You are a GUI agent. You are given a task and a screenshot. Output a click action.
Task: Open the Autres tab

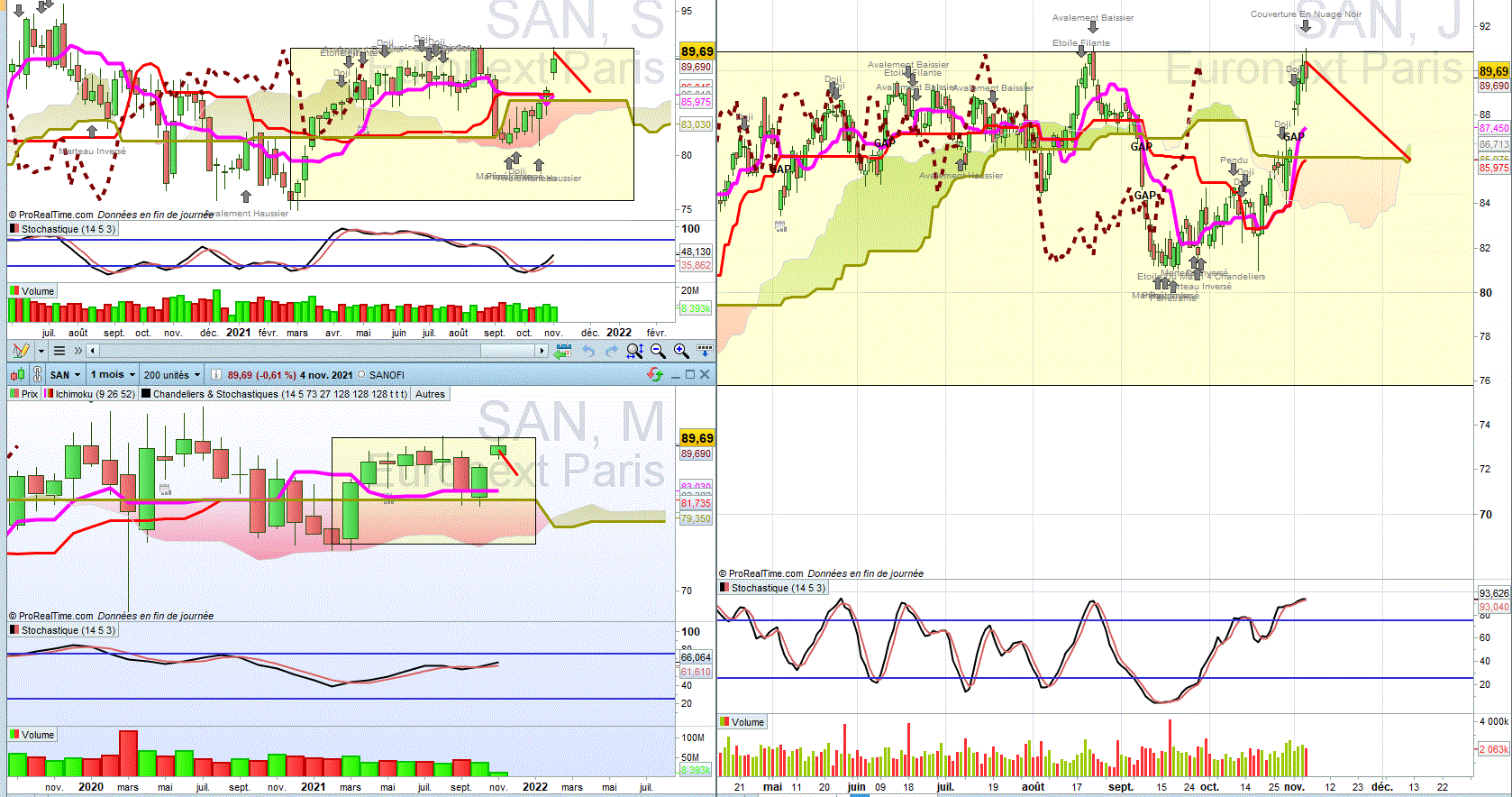(430, 394)
